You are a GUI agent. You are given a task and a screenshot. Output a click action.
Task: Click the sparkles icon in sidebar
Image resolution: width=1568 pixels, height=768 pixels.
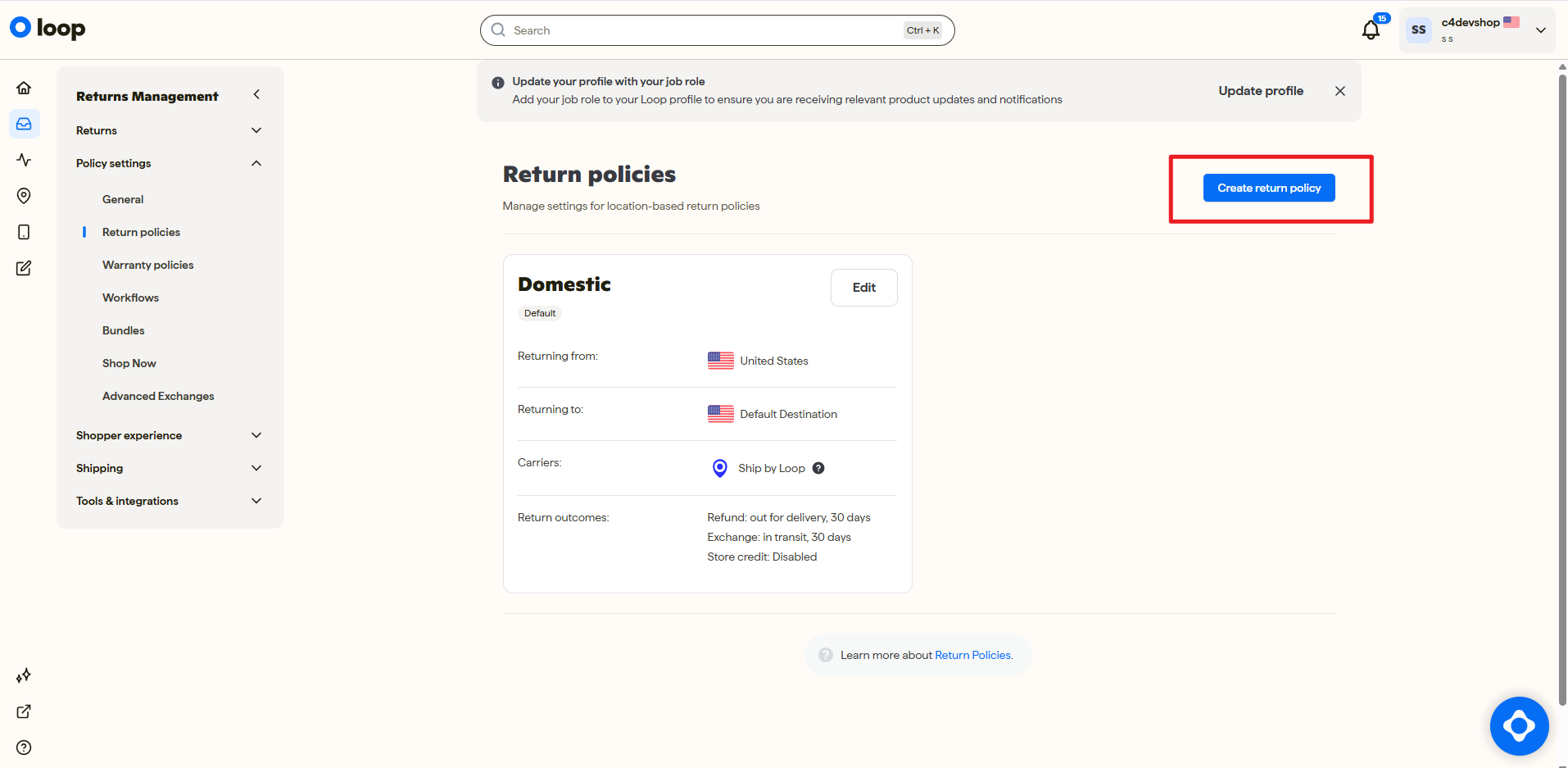click(24, 675)
